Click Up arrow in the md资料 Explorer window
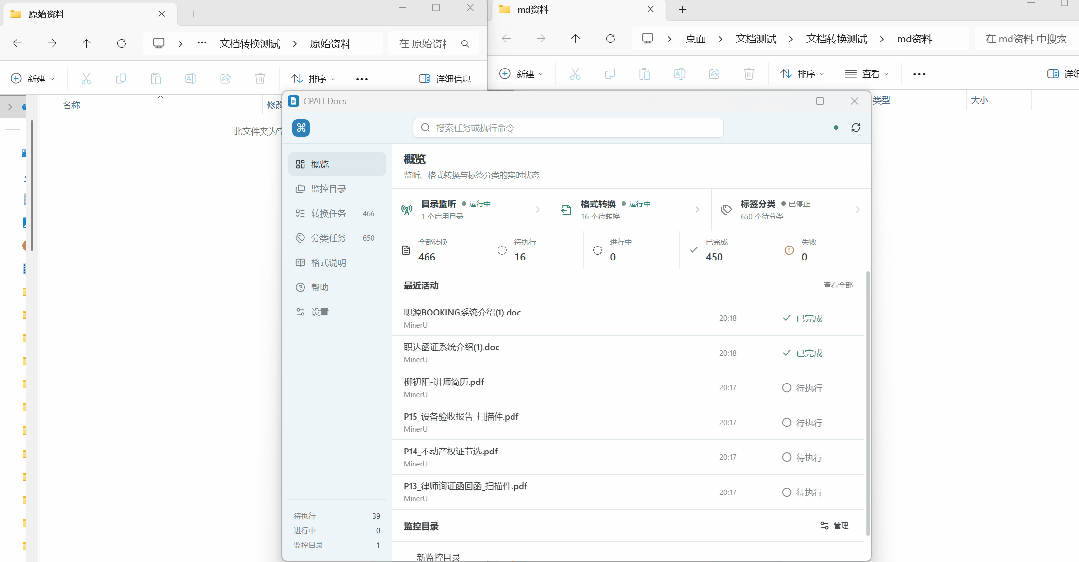The image size is (1079, 562). [575, 39]
